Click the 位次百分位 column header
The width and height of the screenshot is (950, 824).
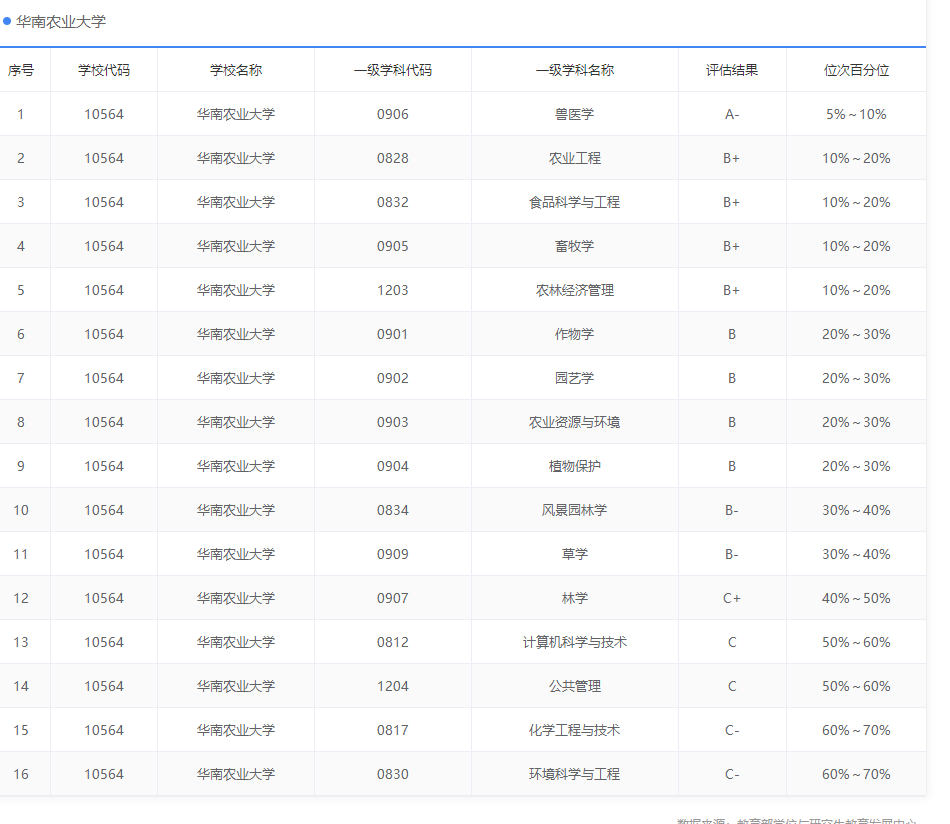point(857,70)
